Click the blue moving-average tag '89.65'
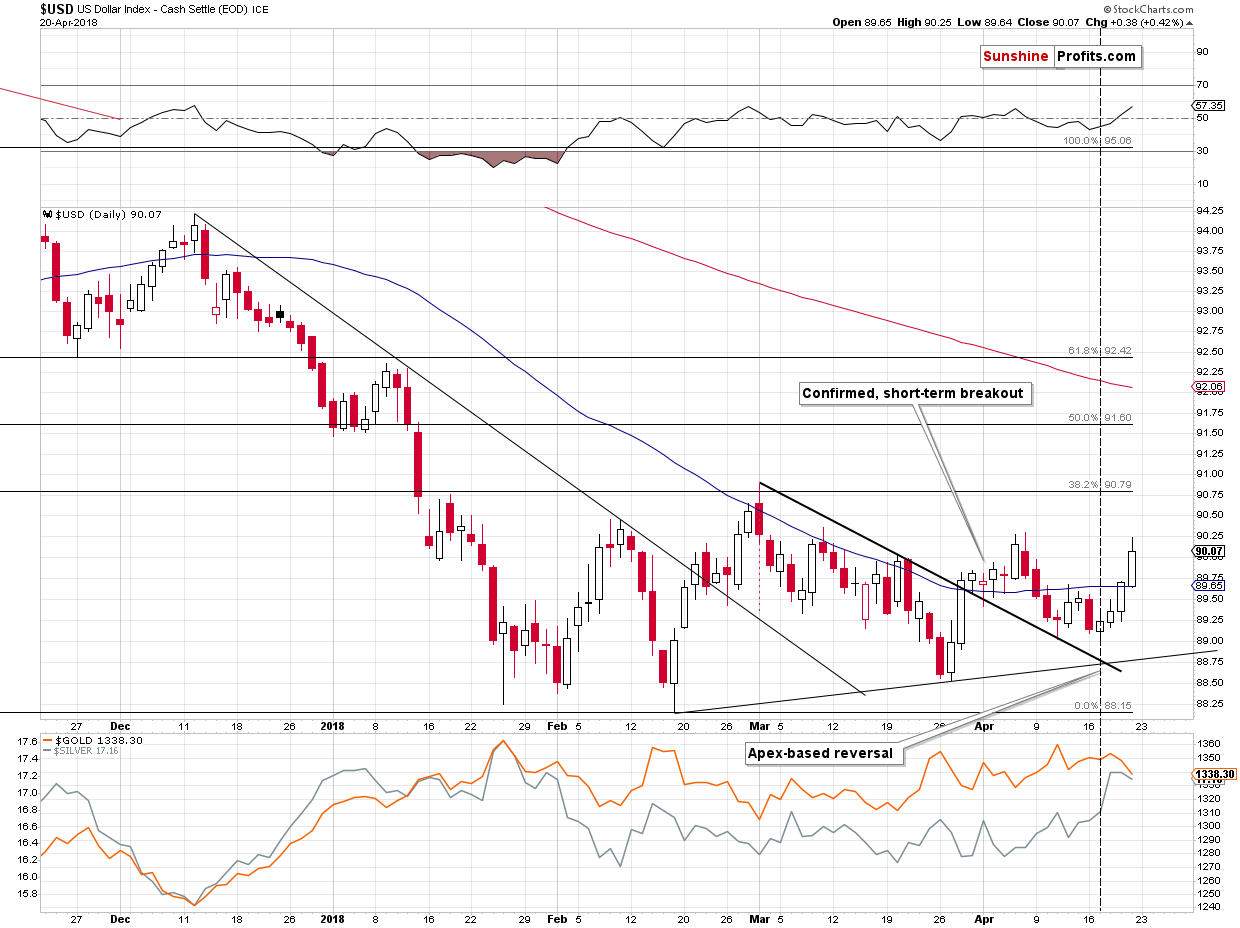1240x928 pixels. 1208,586
